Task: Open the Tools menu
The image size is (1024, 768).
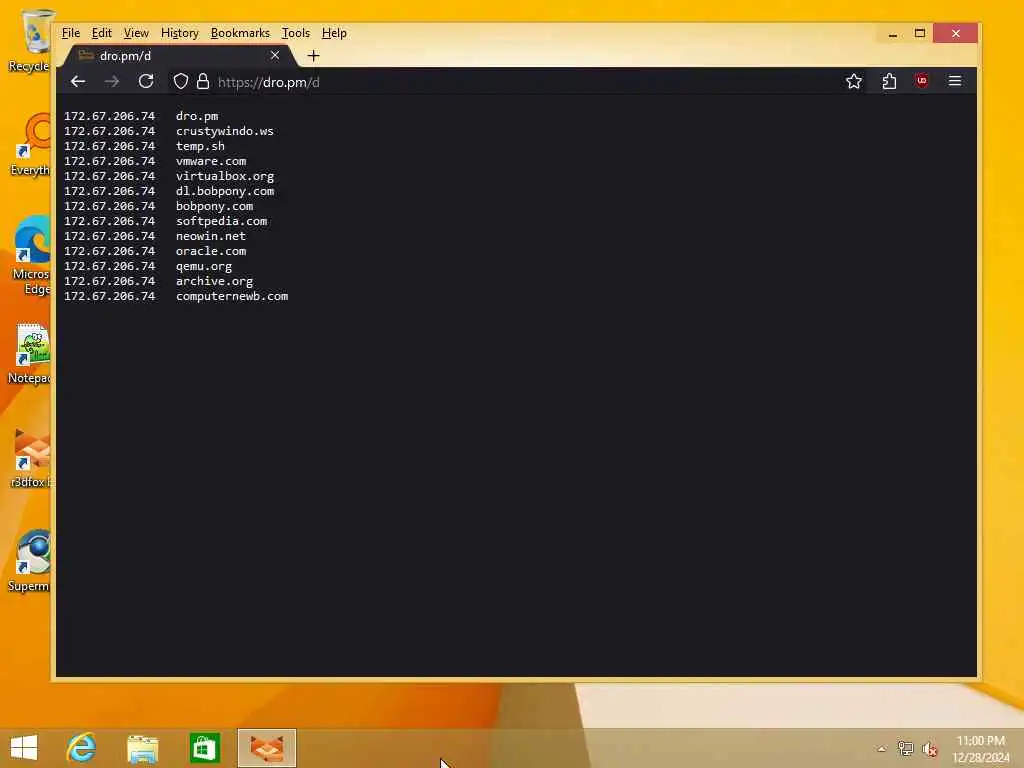Action: point(295,33)
